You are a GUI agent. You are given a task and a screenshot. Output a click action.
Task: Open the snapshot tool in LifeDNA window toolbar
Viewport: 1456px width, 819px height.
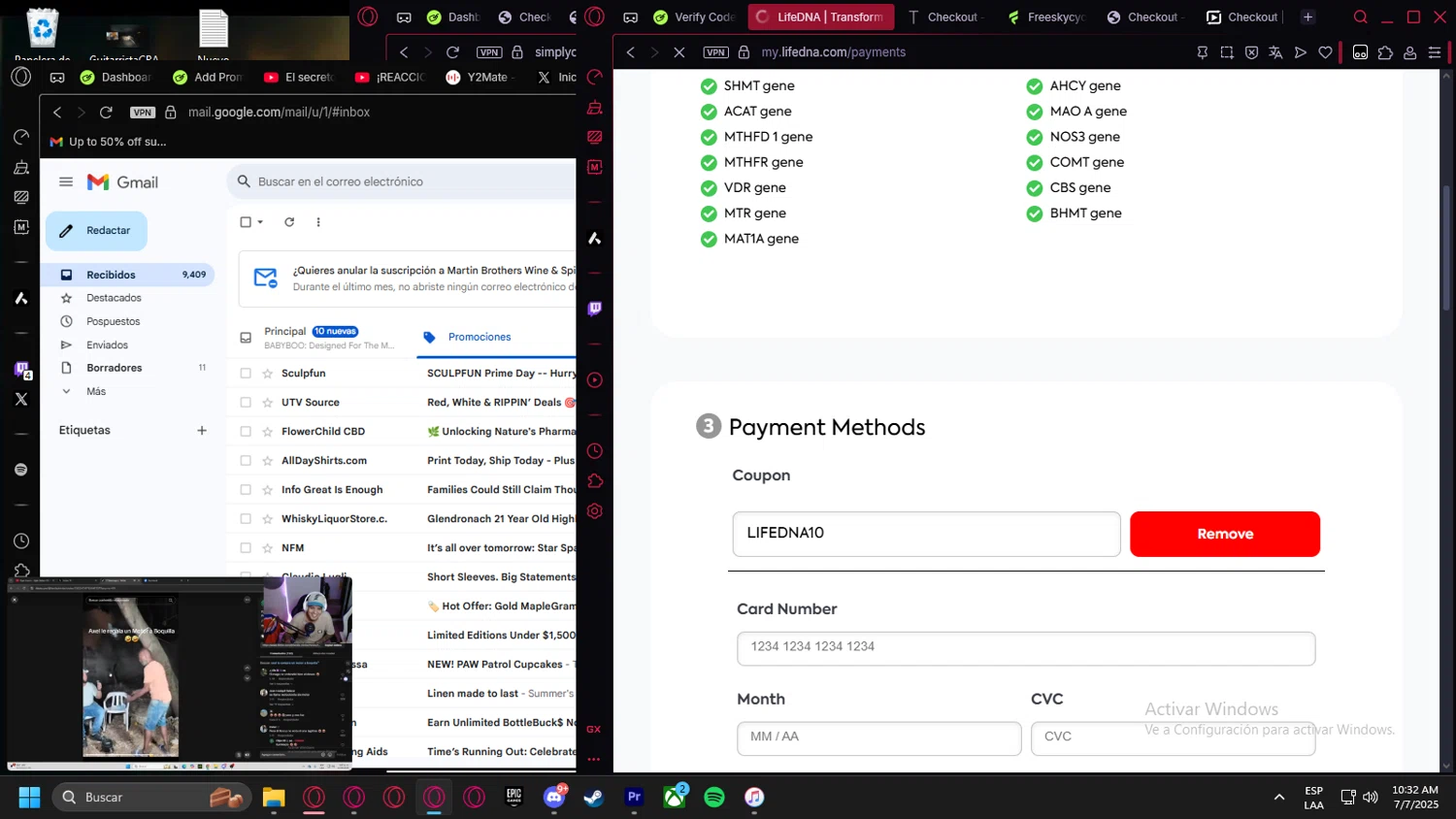tap(1227, 52)
